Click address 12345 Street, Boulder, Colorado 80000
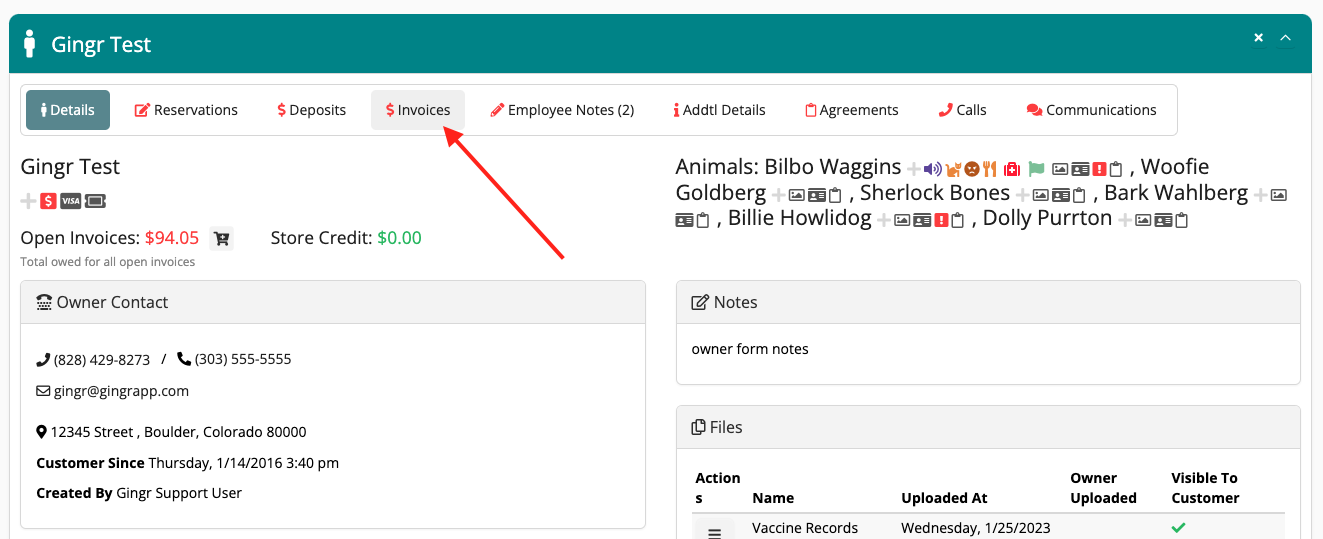The width and height of the screenshot is (1323, 539). click(178, 432)
